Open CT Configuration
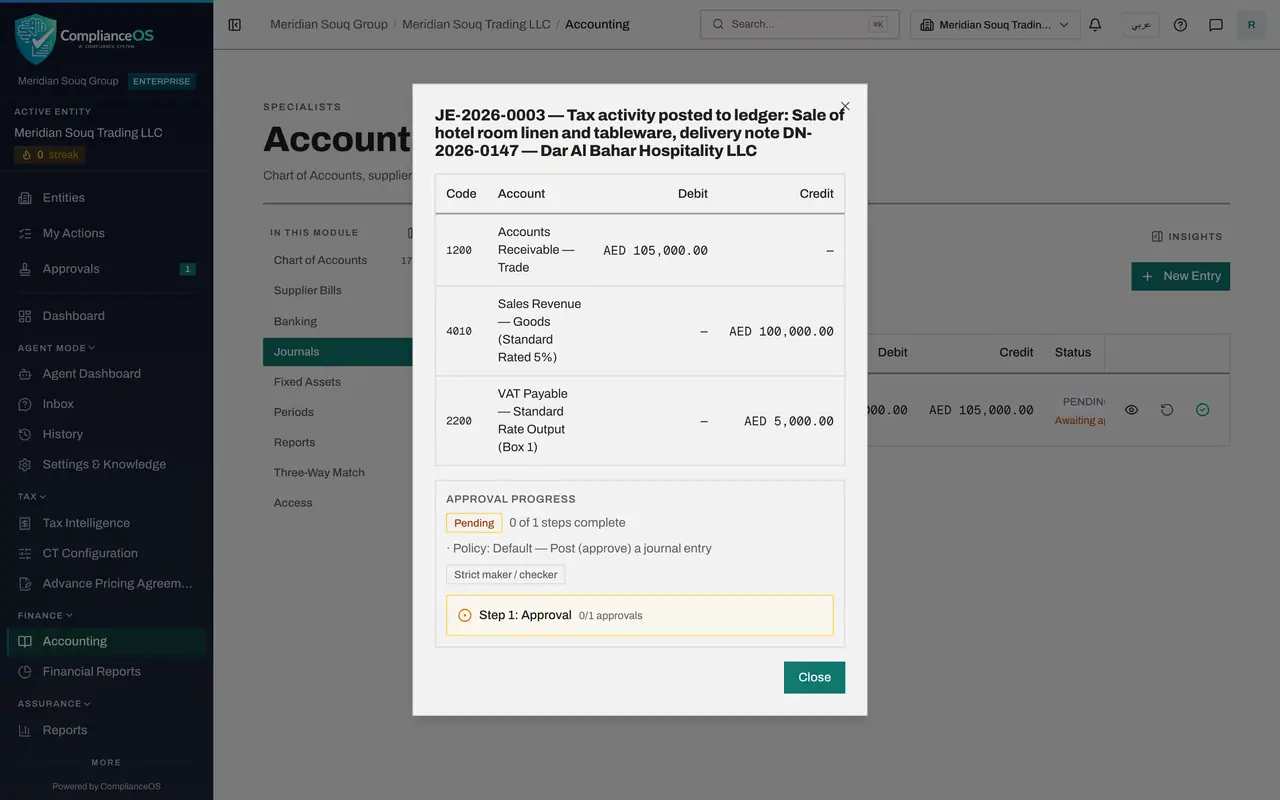This screenshot has width=1280, height=800. [106, 553]
